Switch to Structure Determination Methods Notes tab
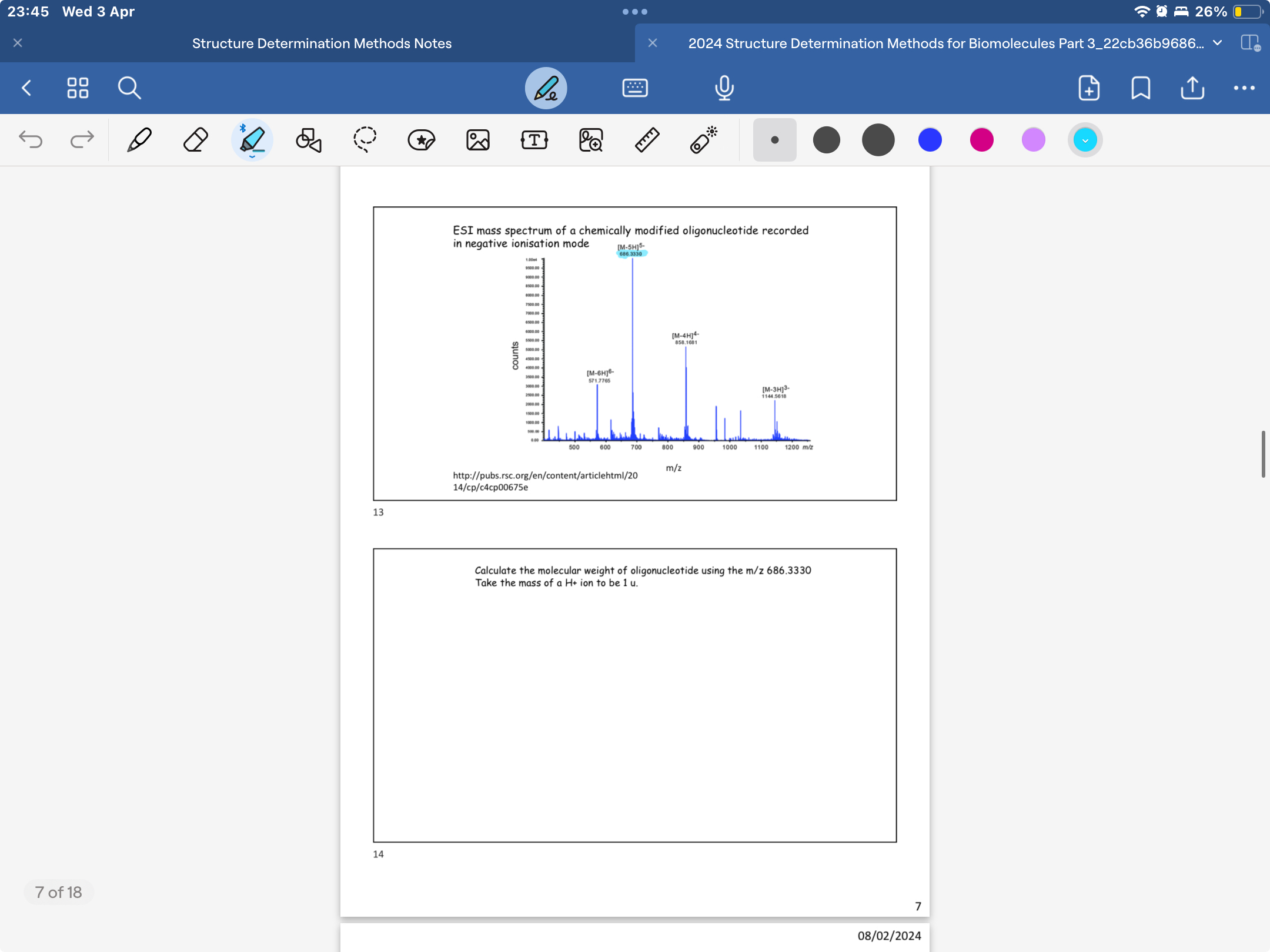Image resolution: width=1270 pixels, height=952 pixels. coord(322,43)
